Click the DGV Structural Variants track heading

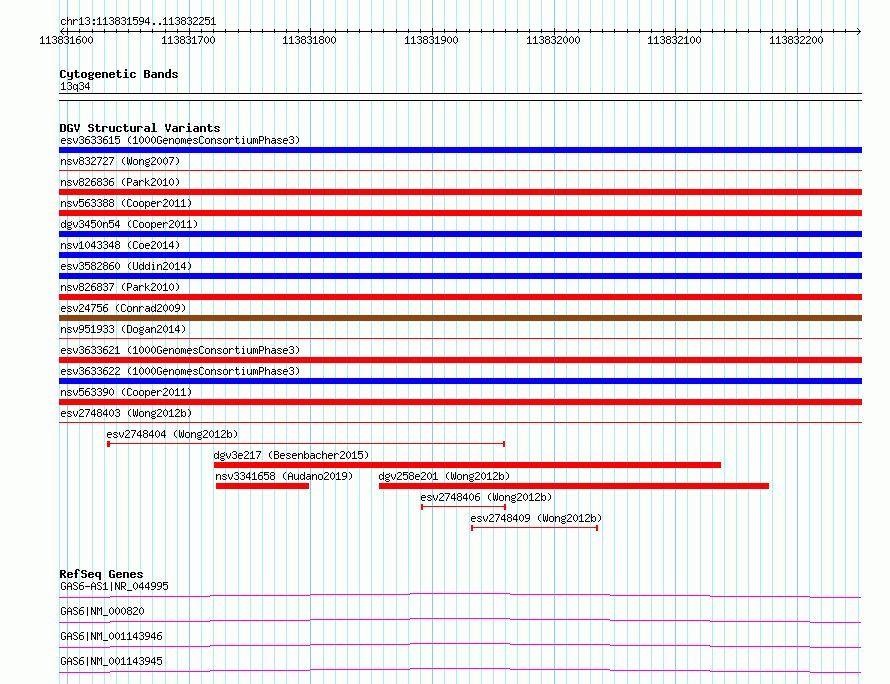pyautogui.click(x=140, y=128)
